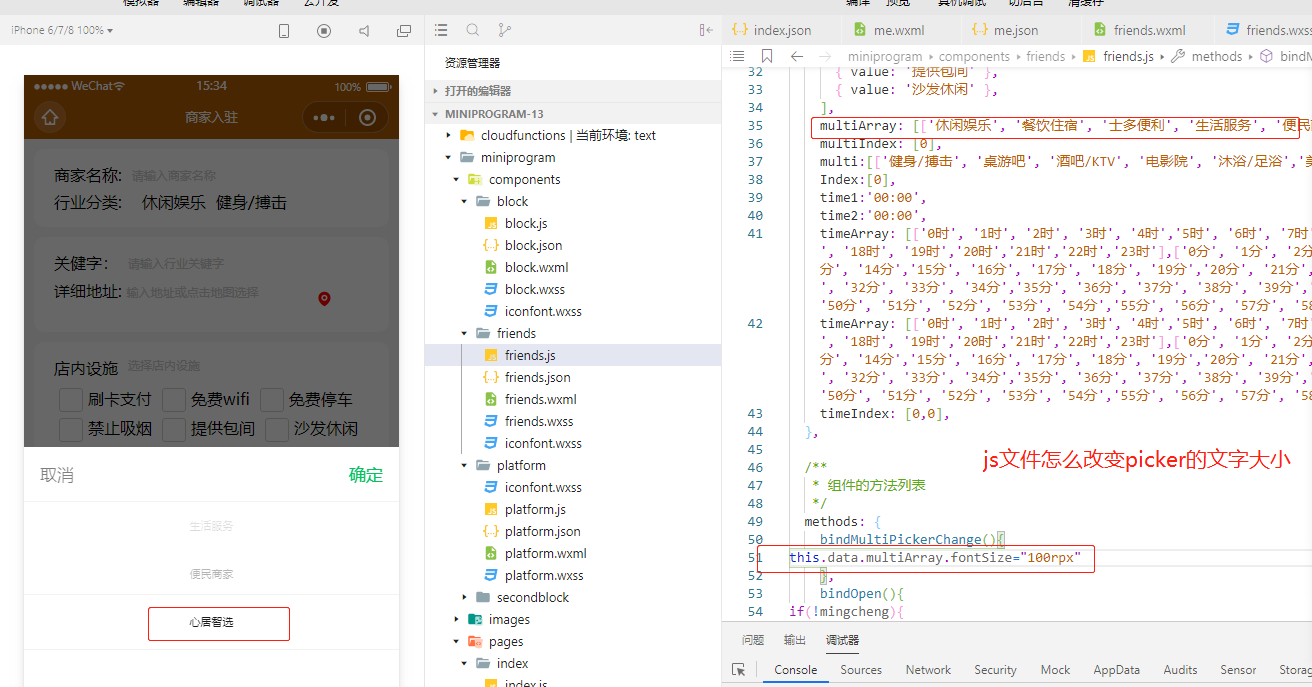
Task: Switch to 问题 panel tab
Action: [753, 640]
